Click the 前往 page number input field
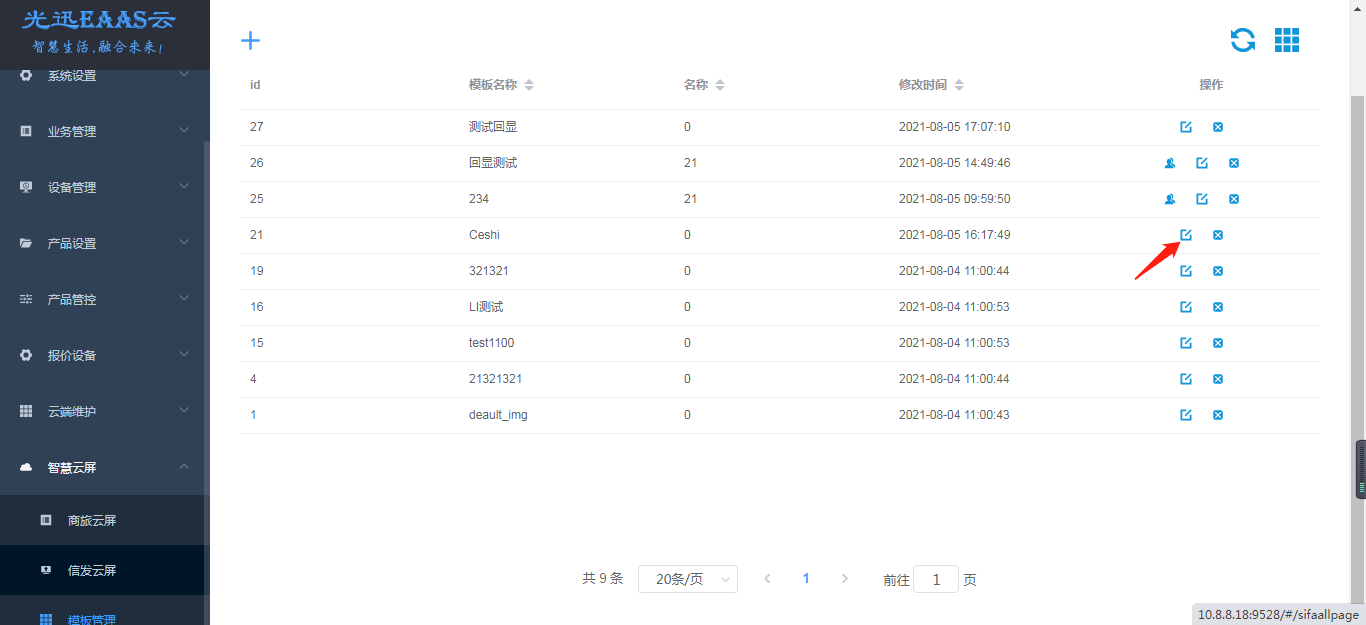The image size is (1366, 625). [936, 579]
